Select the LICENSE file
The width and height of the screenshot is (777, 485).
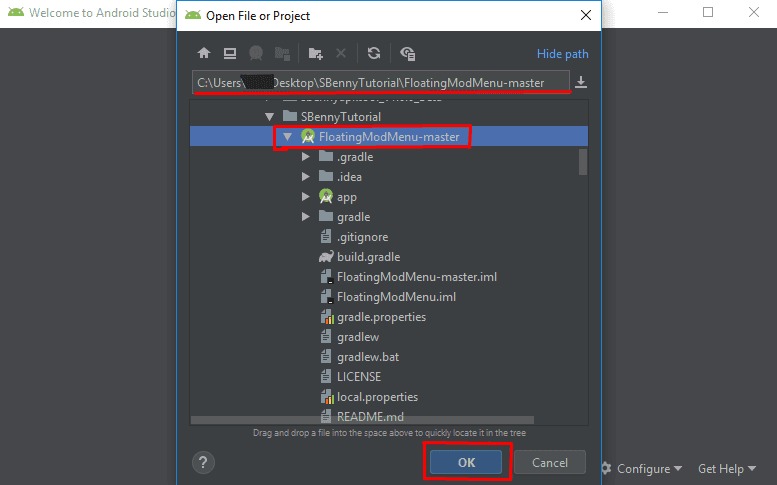tap(350, 377)
